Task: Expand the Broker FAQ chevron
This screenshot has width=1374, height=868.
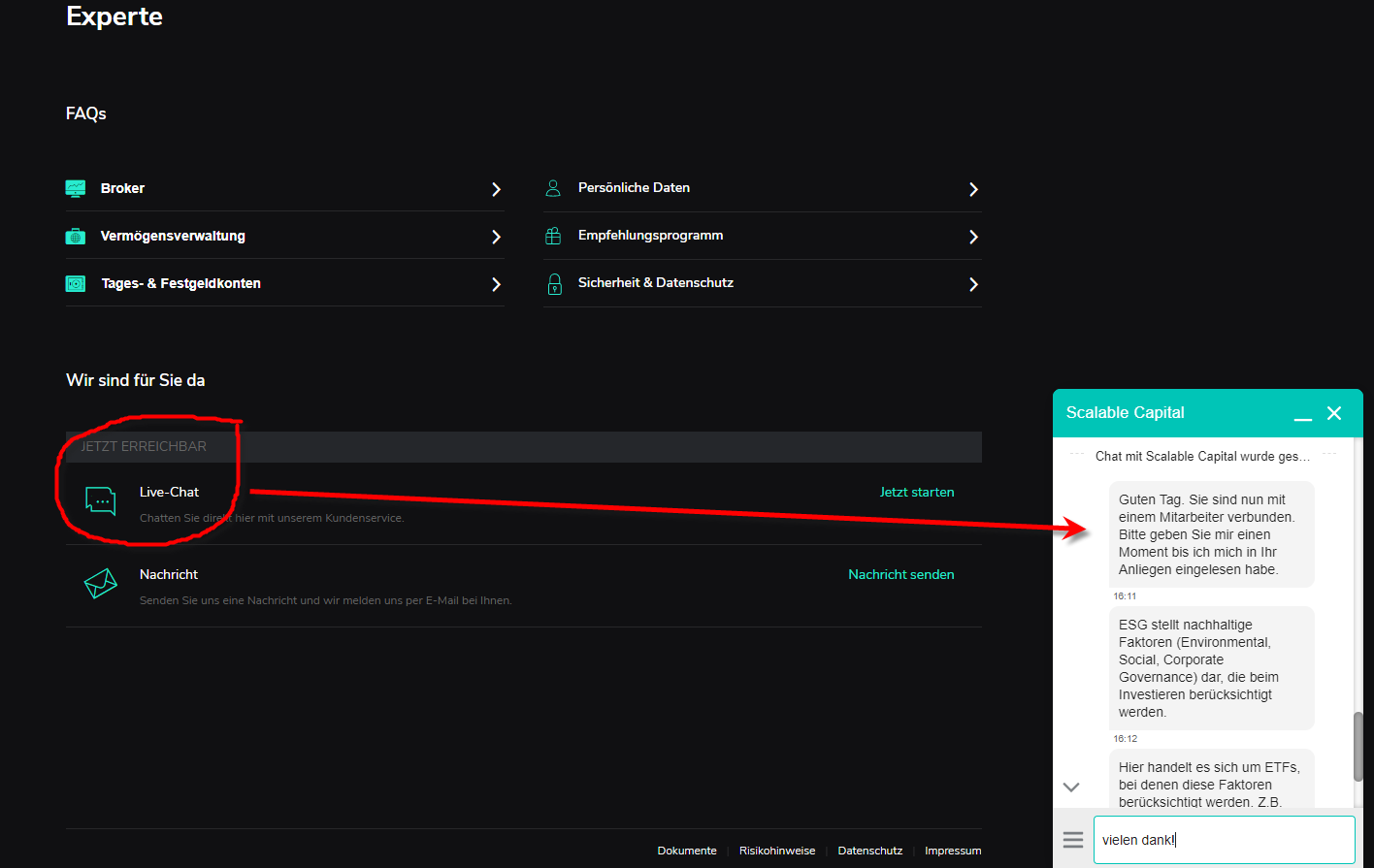Action: click(x=496, y=189)
